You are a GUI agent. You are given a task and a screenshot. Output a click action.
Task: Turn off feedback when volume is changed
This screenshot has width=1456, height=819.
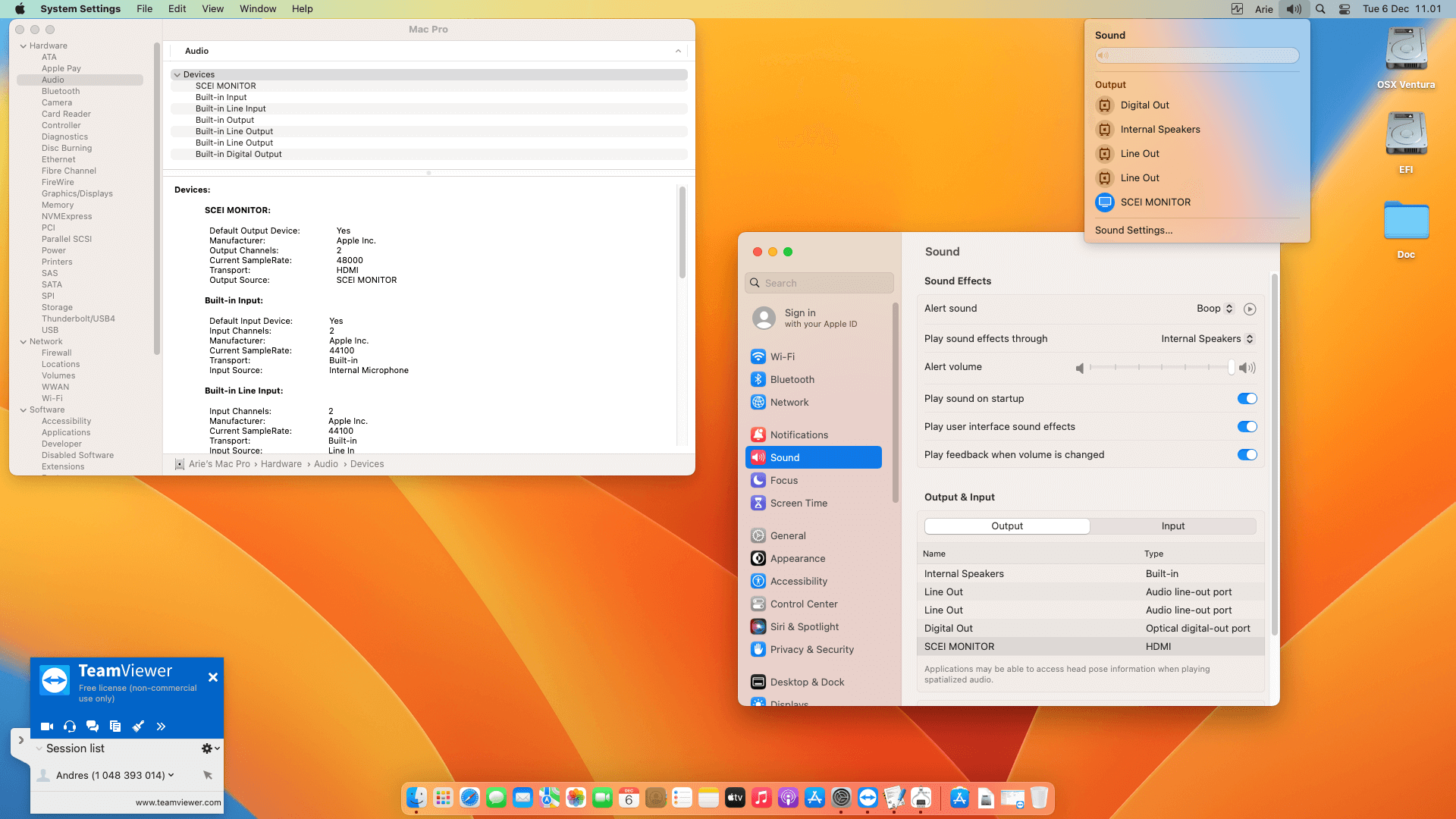(x=1247, y=455)
